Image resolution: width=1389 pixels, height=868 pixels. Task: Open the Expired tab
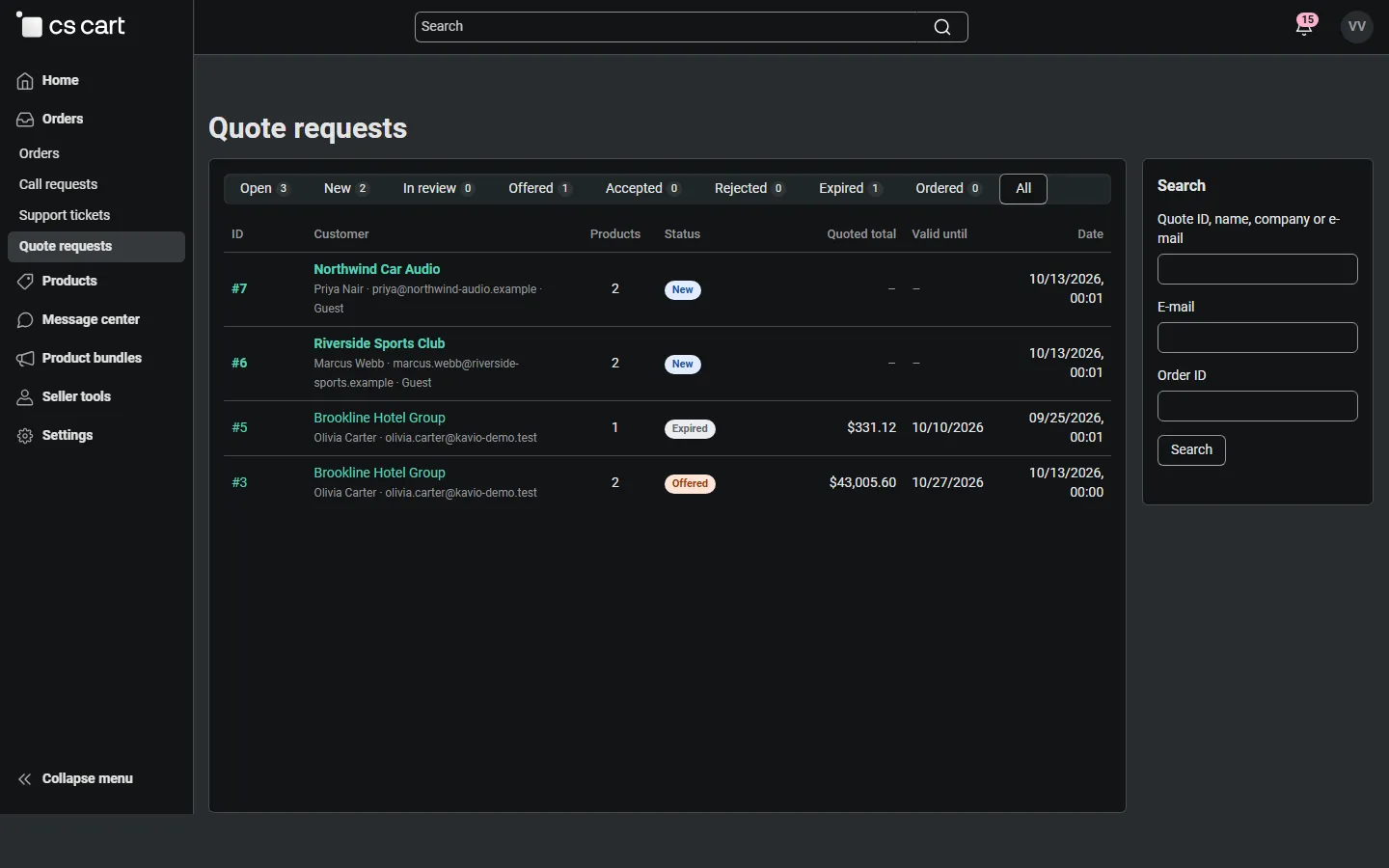coord(850,189)
